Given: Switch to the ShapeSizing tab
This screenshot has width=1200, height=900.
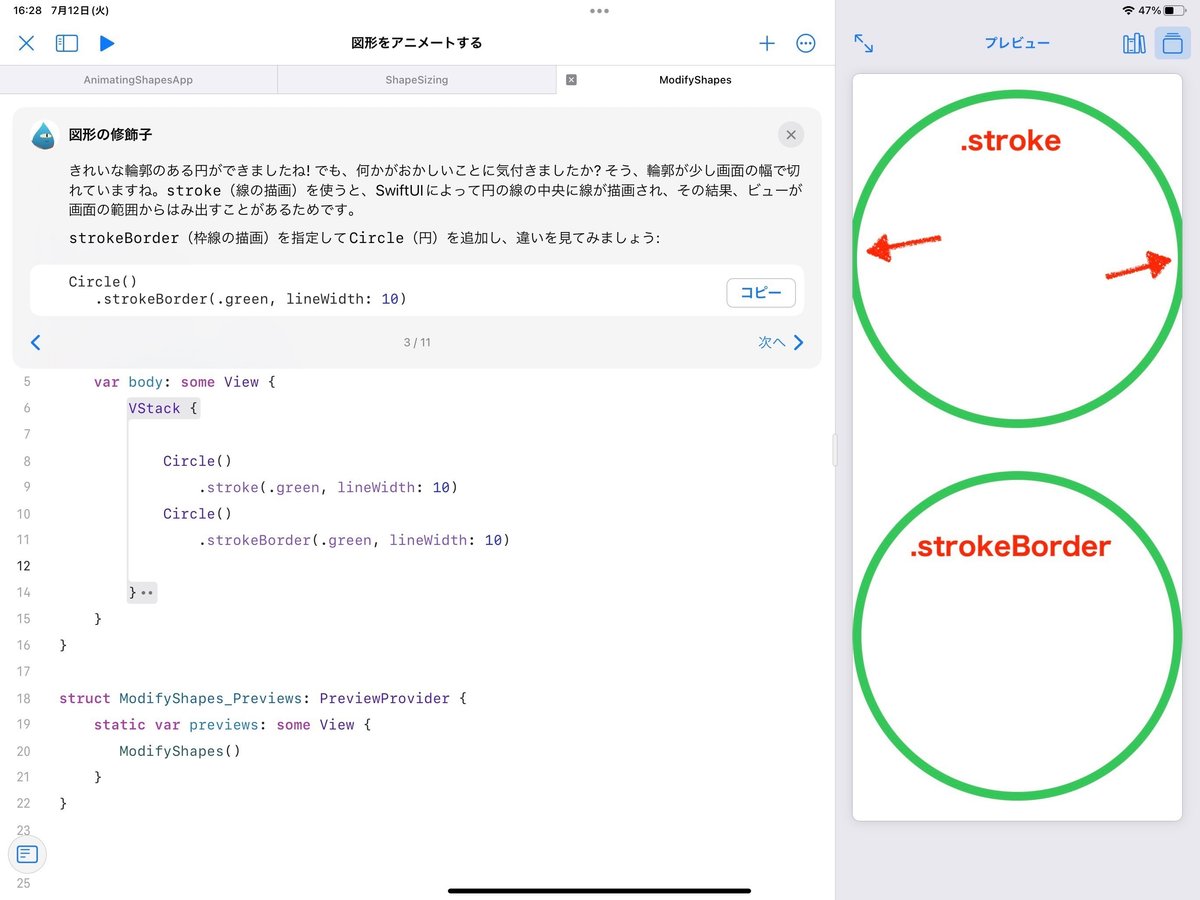Looking at the screenshot, I should click(x=416, y=80).
